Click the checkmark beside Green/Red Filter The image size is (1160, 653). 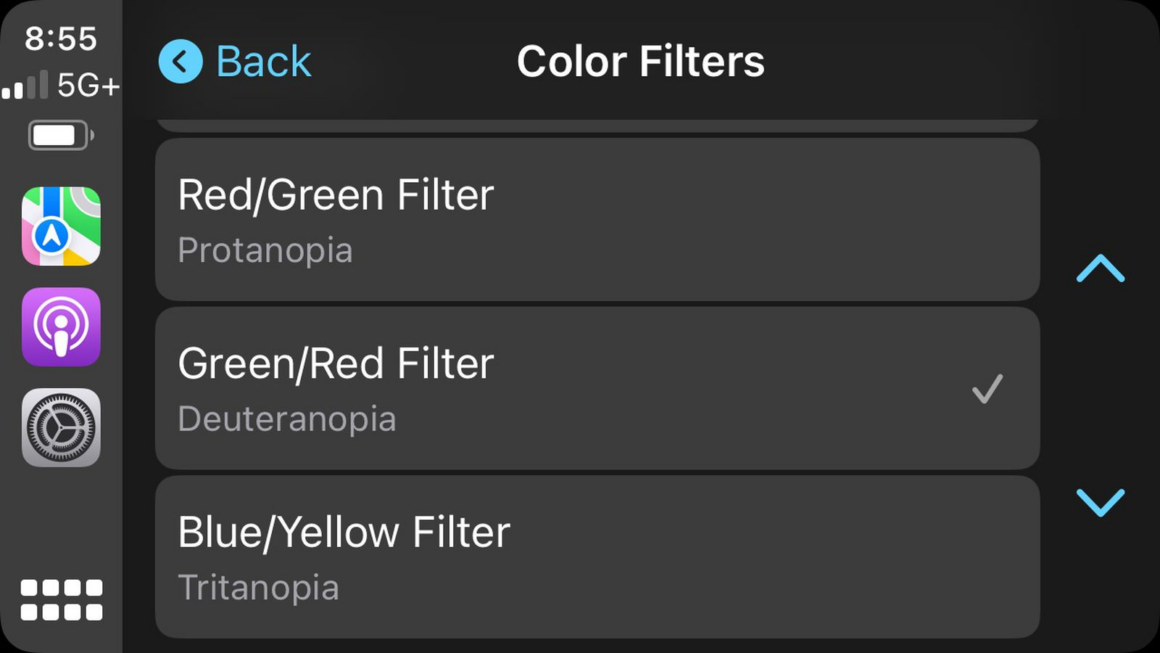(x=987, y=388)
